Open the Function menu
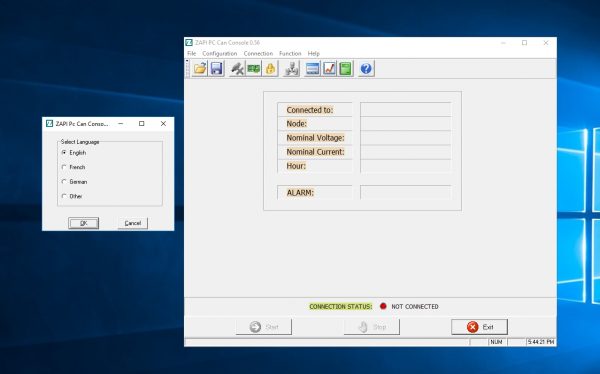600x374 pixels. click(x=290, y=54)
